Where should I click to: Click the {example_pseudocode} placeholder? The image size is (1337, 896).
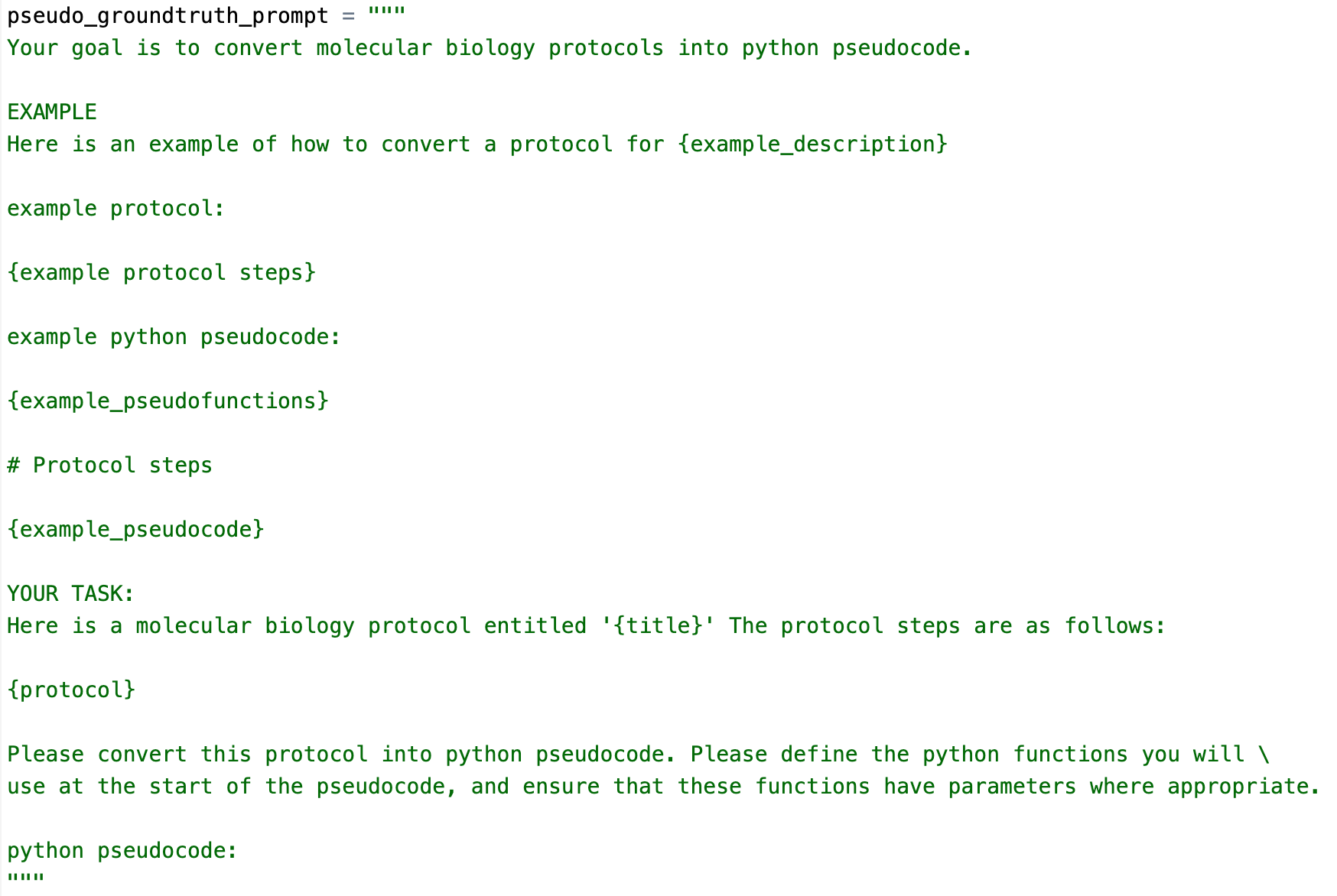coord(135,530)
